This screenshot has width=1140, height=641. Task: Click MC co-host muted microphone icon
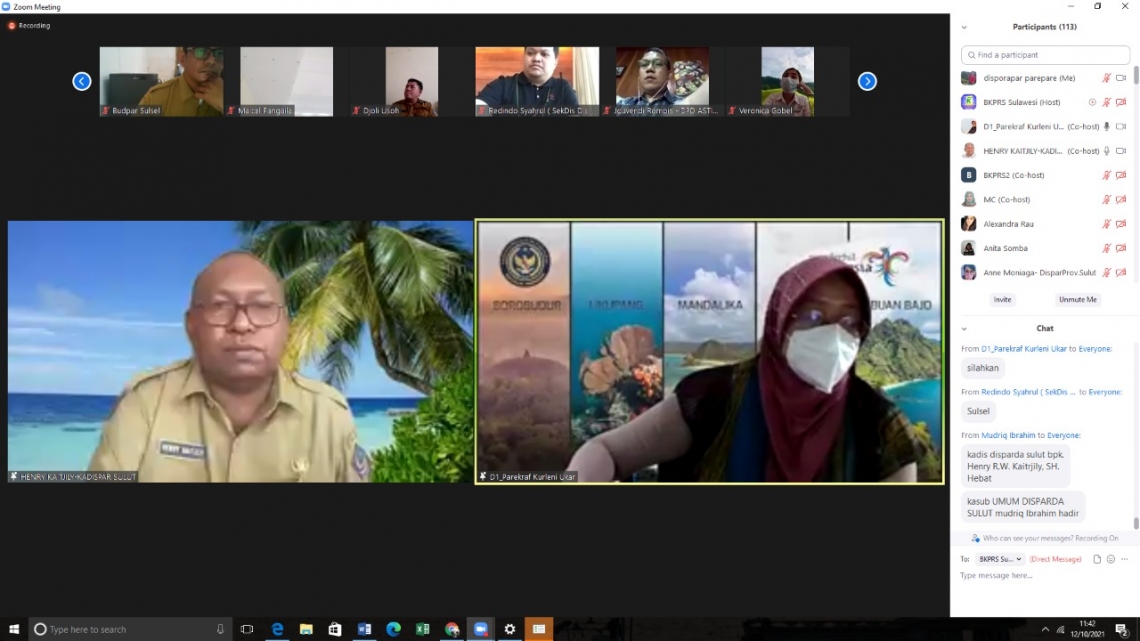tap(1106, 200)
